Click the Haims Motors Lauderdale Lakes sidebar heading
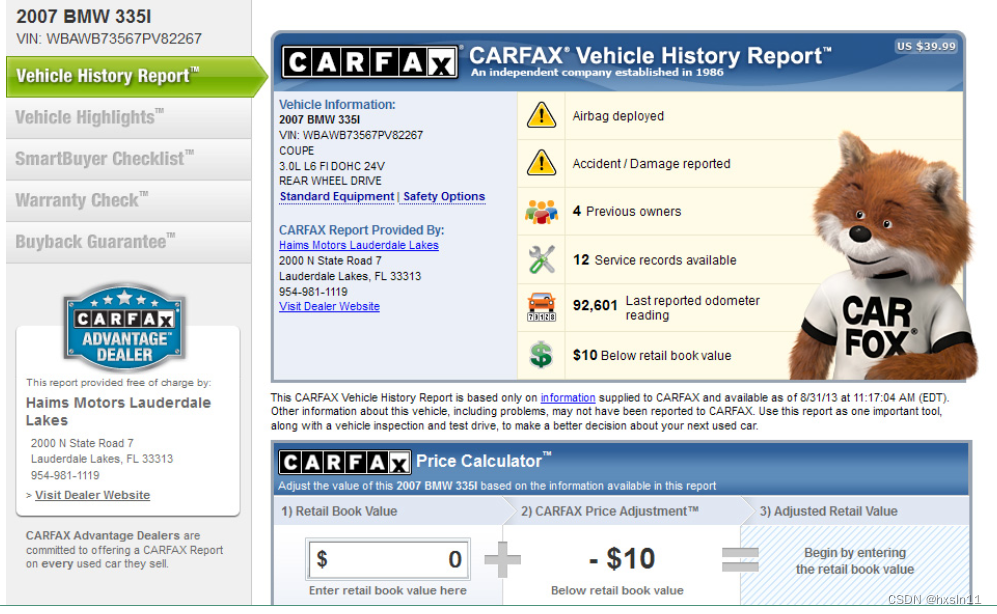Screen dimensions: 997x614 118,411
